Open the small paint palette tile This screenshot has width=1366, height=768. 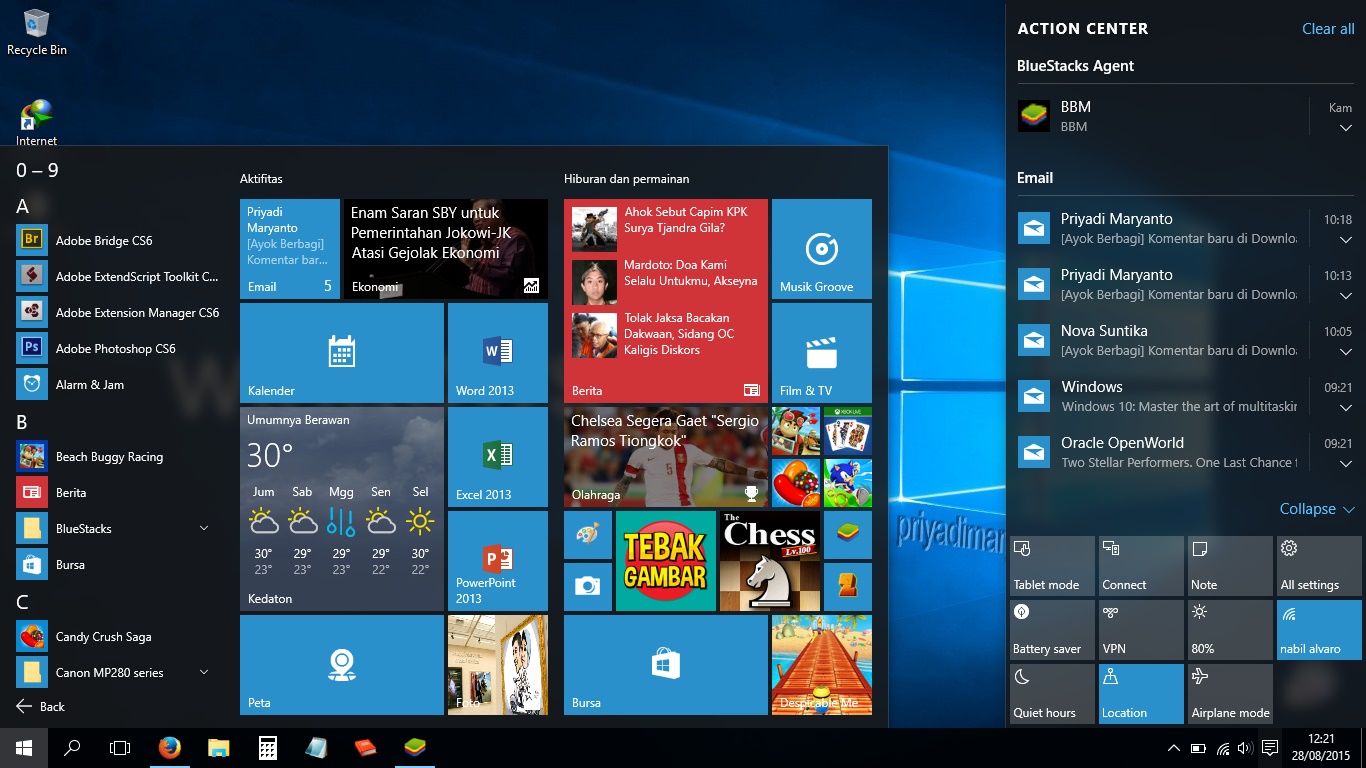[588, 535]
